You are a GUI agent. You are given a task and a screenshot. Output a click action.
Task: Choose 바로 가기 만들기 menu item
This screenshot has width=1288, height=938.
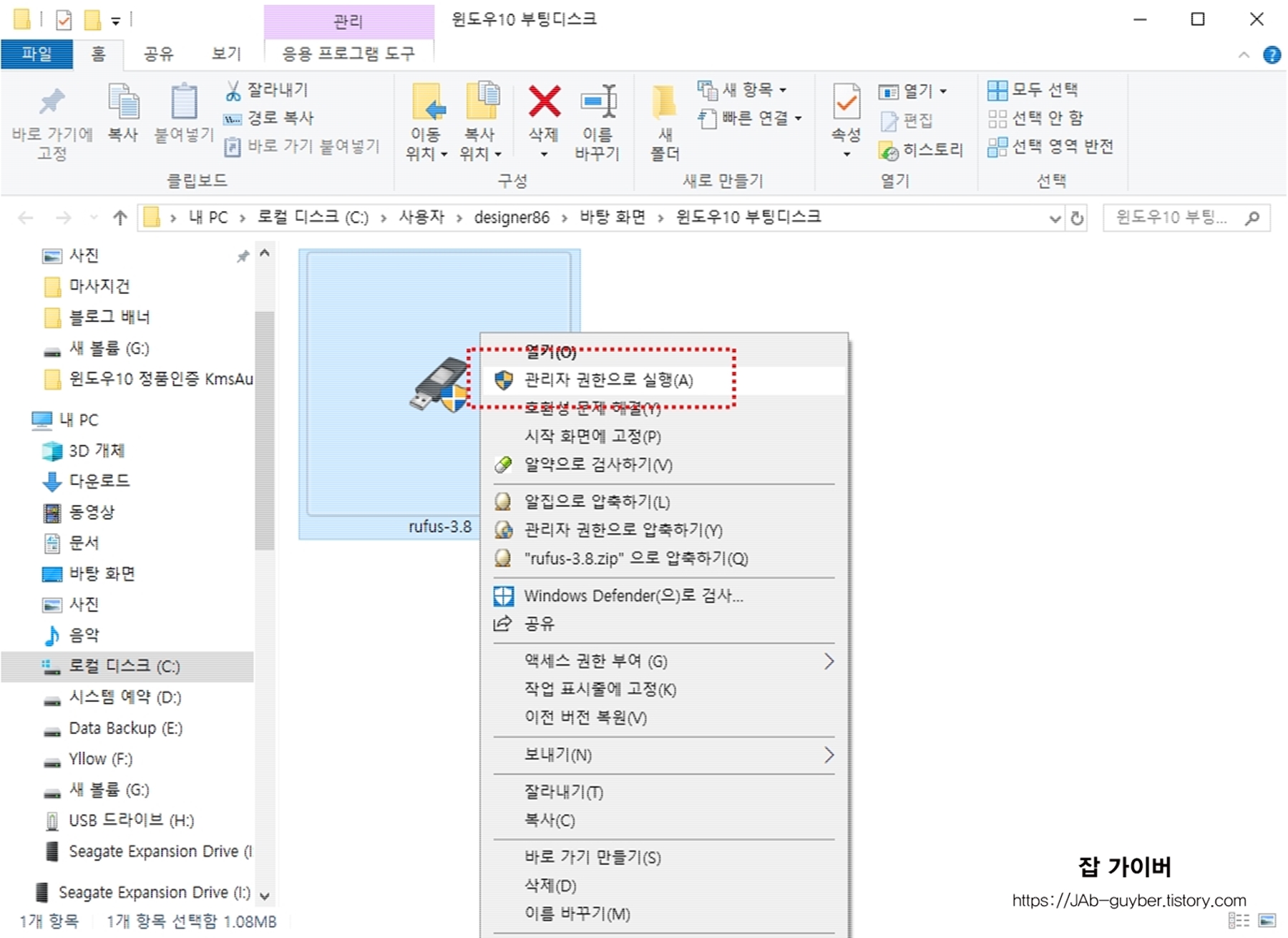click(664, 858)
